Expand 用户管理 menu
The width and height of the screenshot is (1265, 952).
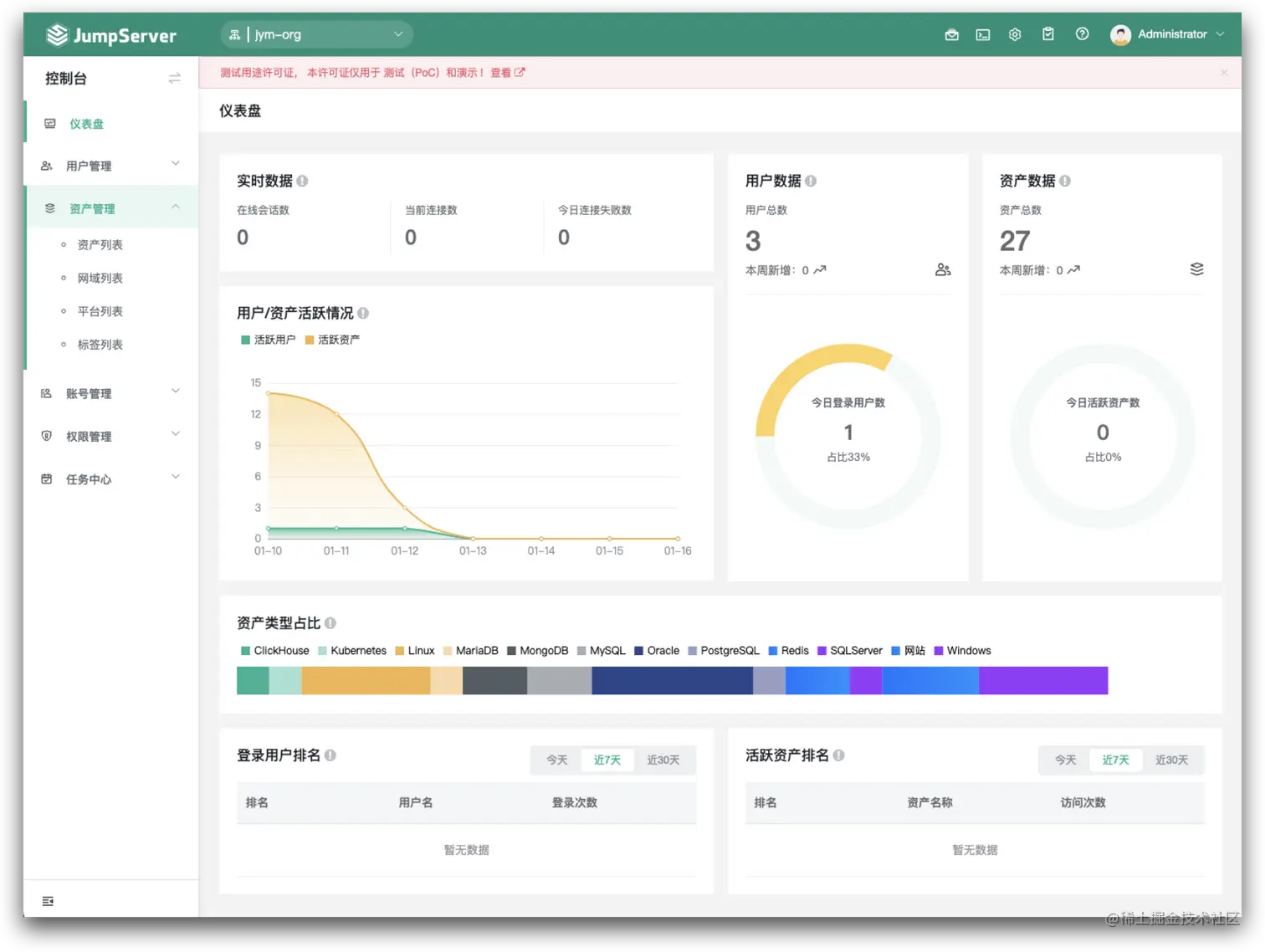(x=111, y=166)
